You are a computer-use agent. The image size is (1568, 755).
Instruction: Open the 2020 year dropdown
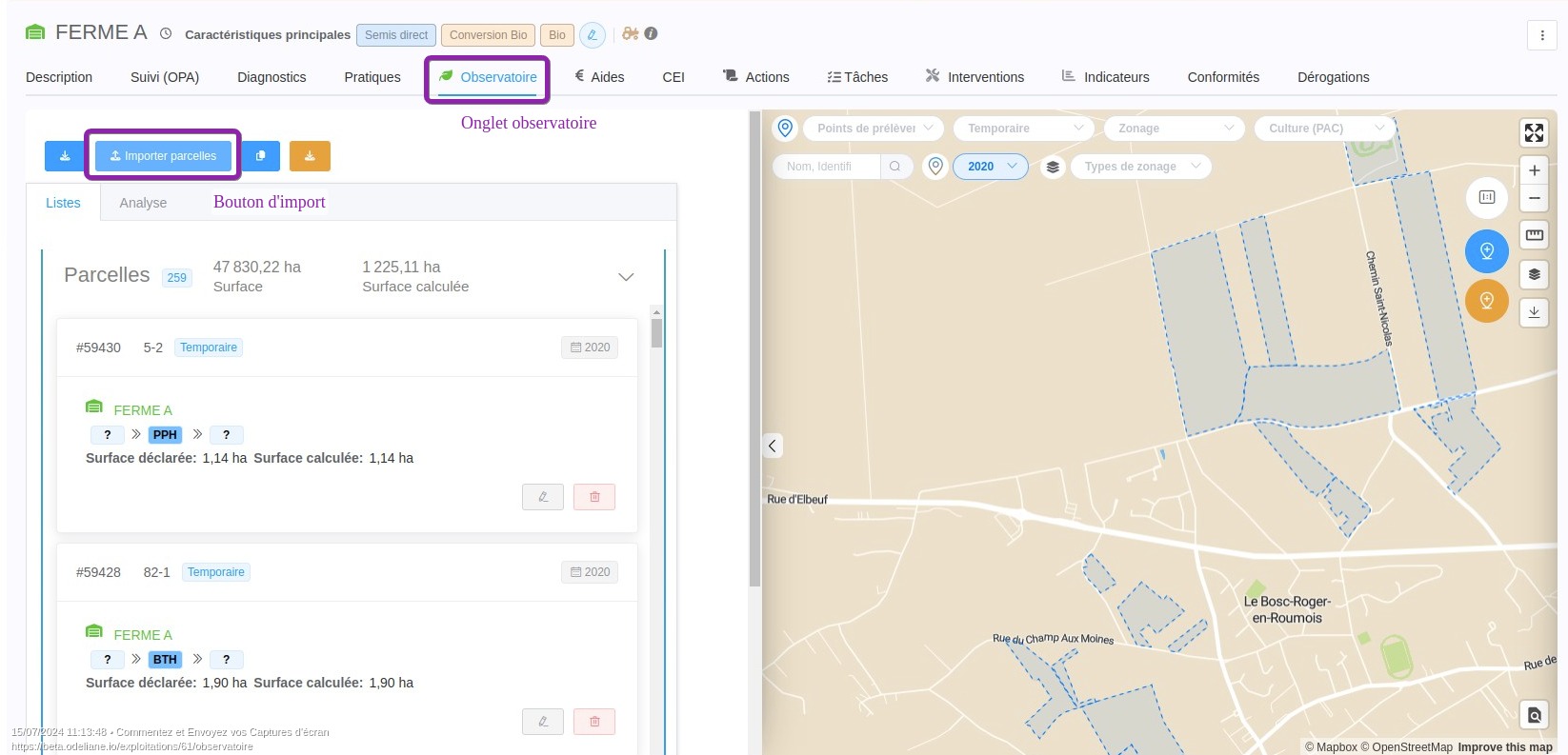point(991,167)
